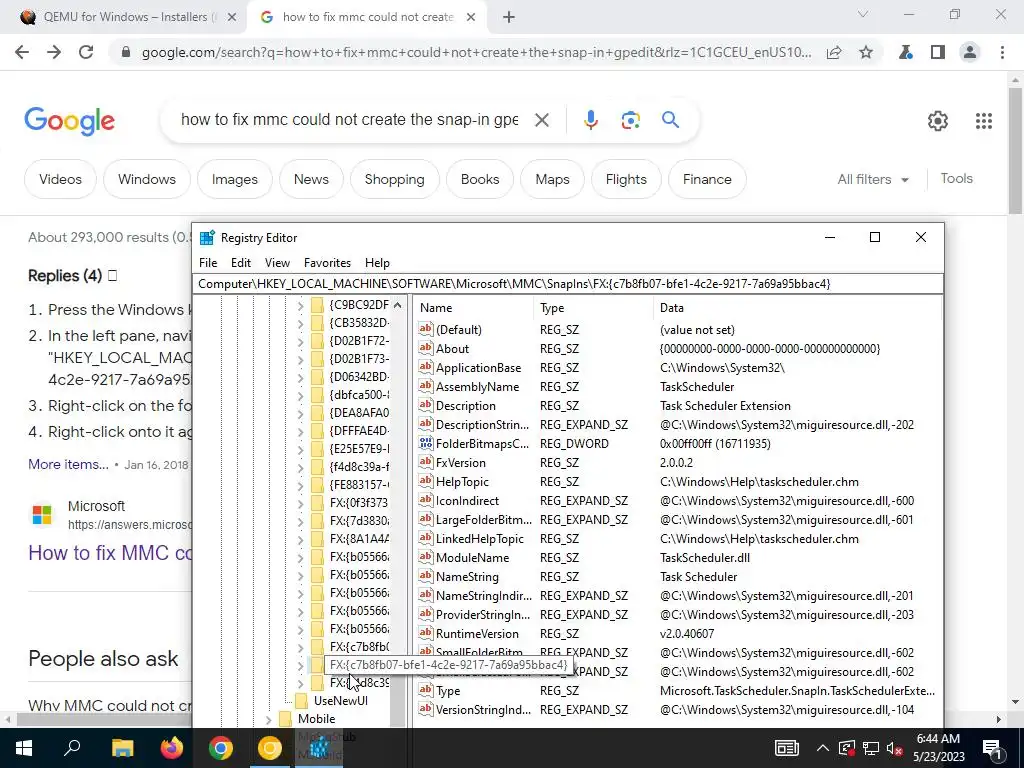1024x768 pixels.
Task: Open Registry Editor View menu
Action: pyautogui.click(x=277, y=263)
